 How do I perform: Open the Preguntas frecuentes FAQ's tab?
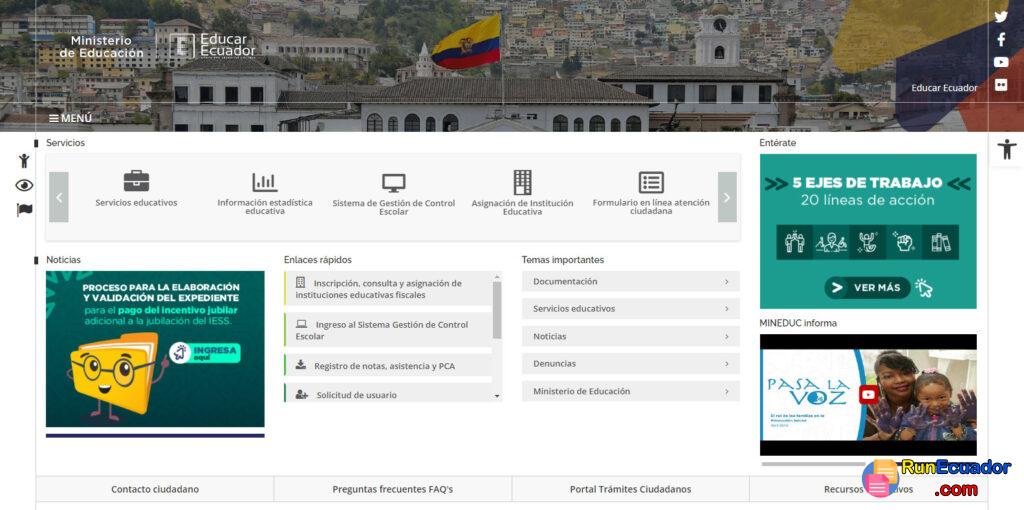[x=392, y=489]
